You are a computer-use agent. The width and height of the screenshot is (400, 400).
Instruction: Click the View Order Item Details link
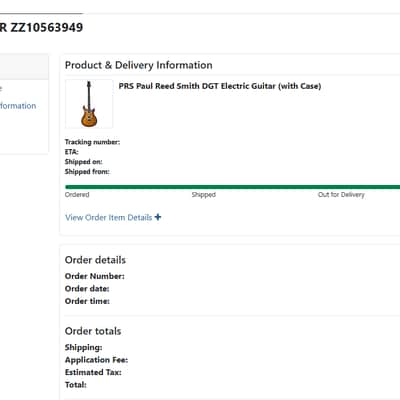click(109, 218)
